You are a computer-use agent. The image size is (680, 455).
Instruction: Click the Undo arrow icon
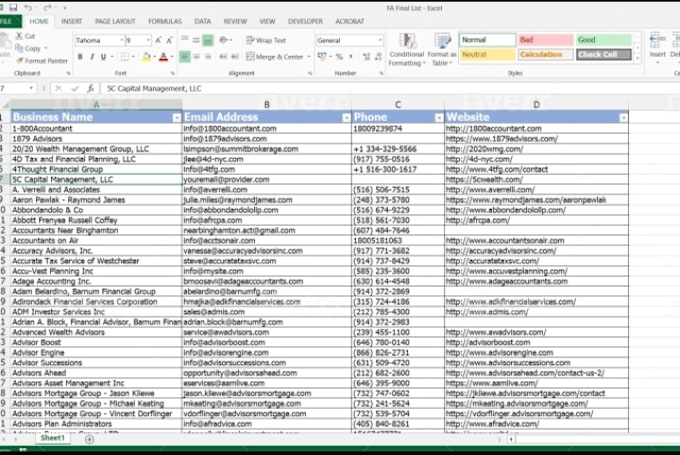[28, 7]
